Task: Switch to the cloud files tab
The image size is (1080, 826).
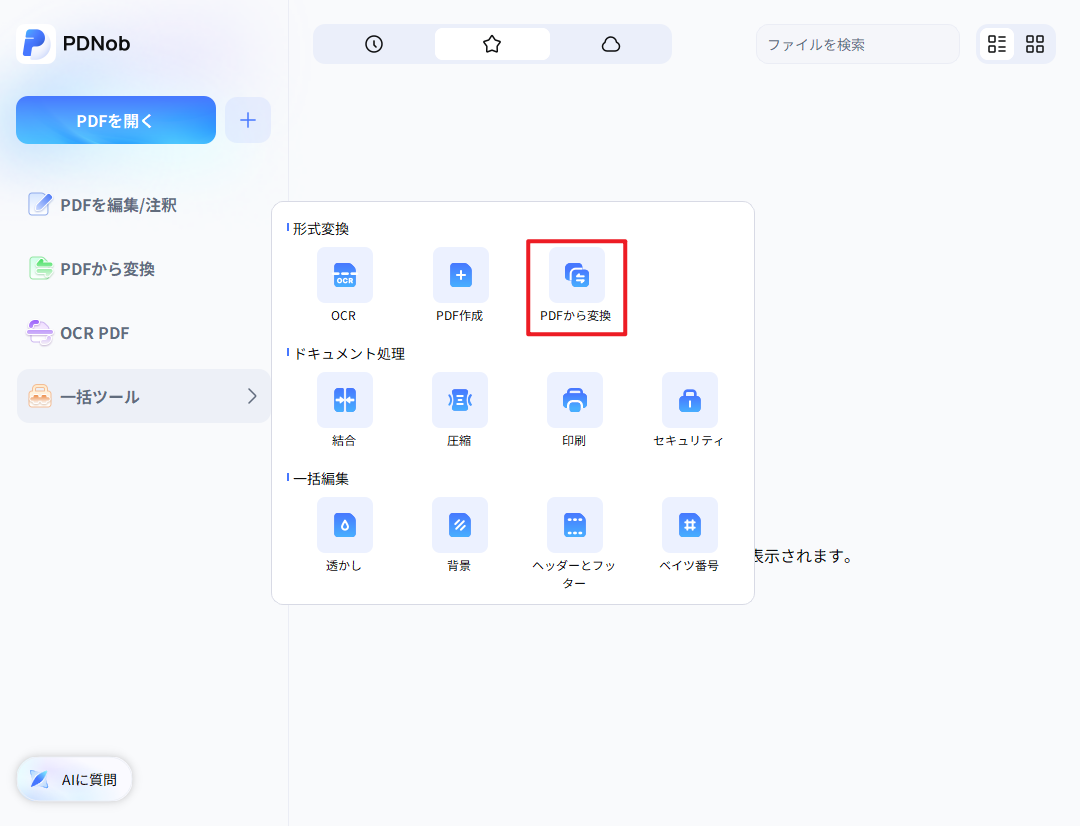Action: (x=611, y=44)
